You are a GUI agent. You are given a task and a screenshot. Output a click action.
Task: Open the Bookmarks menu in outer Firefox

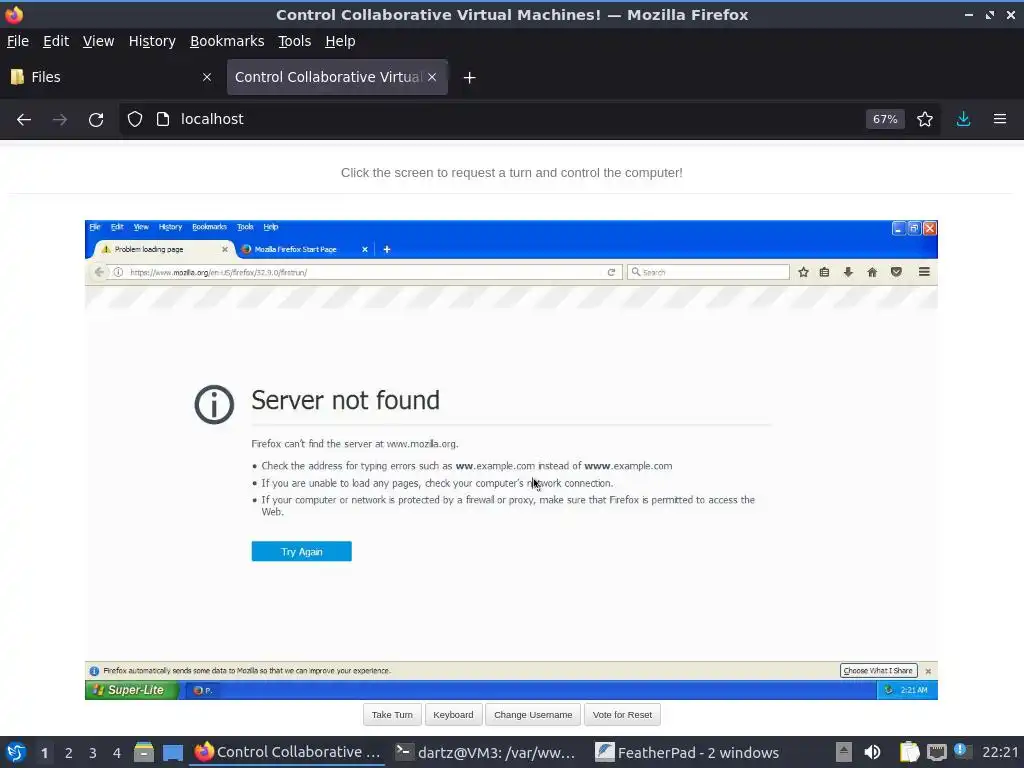227,41
